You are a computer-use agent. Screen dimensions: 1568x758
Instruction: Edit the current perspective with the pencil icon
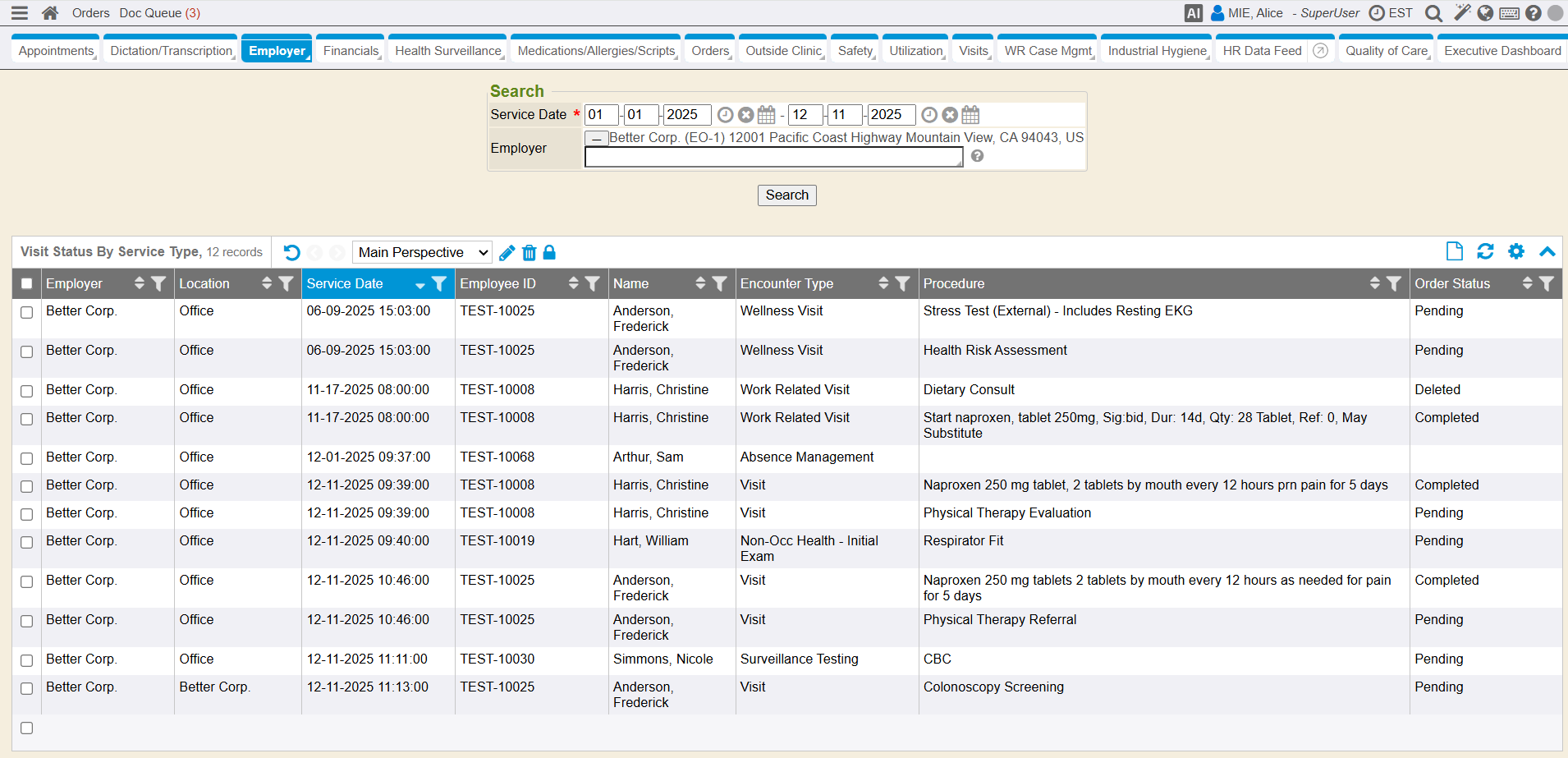tap(507, 252)
